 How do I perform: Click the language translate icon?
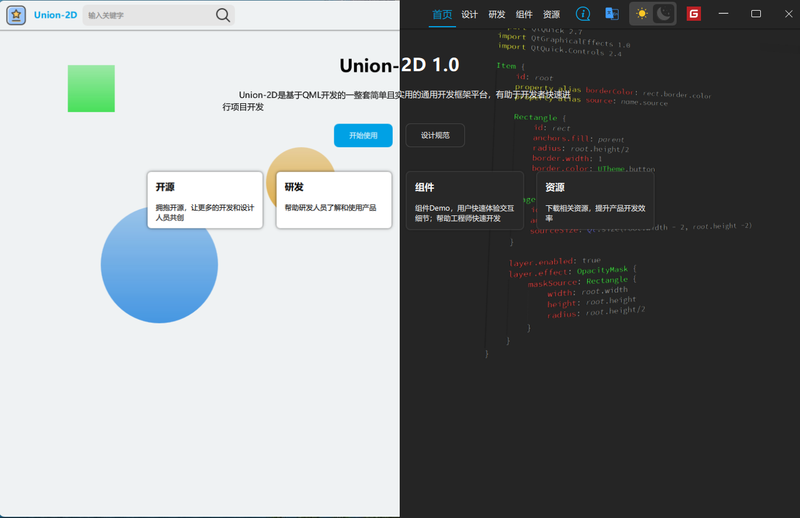pyautogui.click(x=611, y=14)
